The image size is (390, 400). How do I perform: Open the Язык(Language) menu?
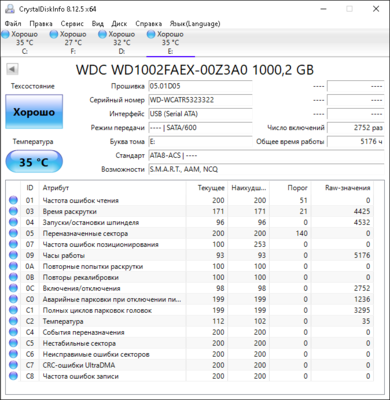(x=195, y=24)
